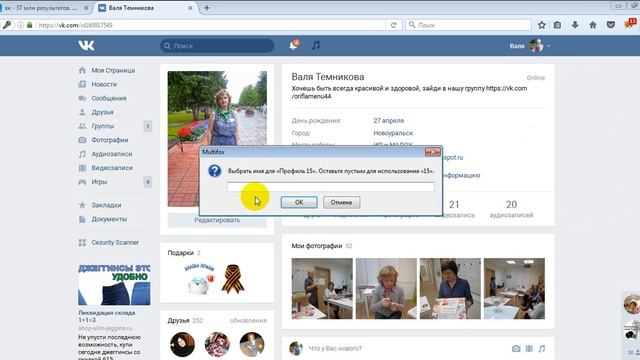
Task: Click the user avatar in the header
Action: [x=536, y=46]
